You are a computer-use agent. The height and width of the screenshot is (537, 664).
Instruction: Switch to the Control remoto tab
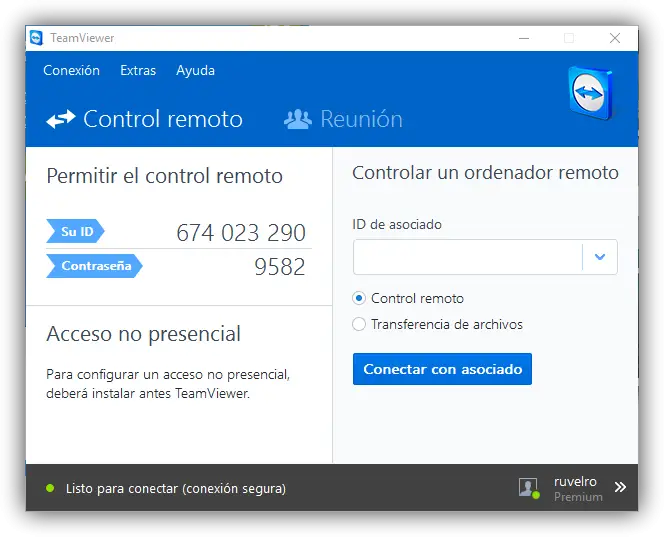[144, 119]
